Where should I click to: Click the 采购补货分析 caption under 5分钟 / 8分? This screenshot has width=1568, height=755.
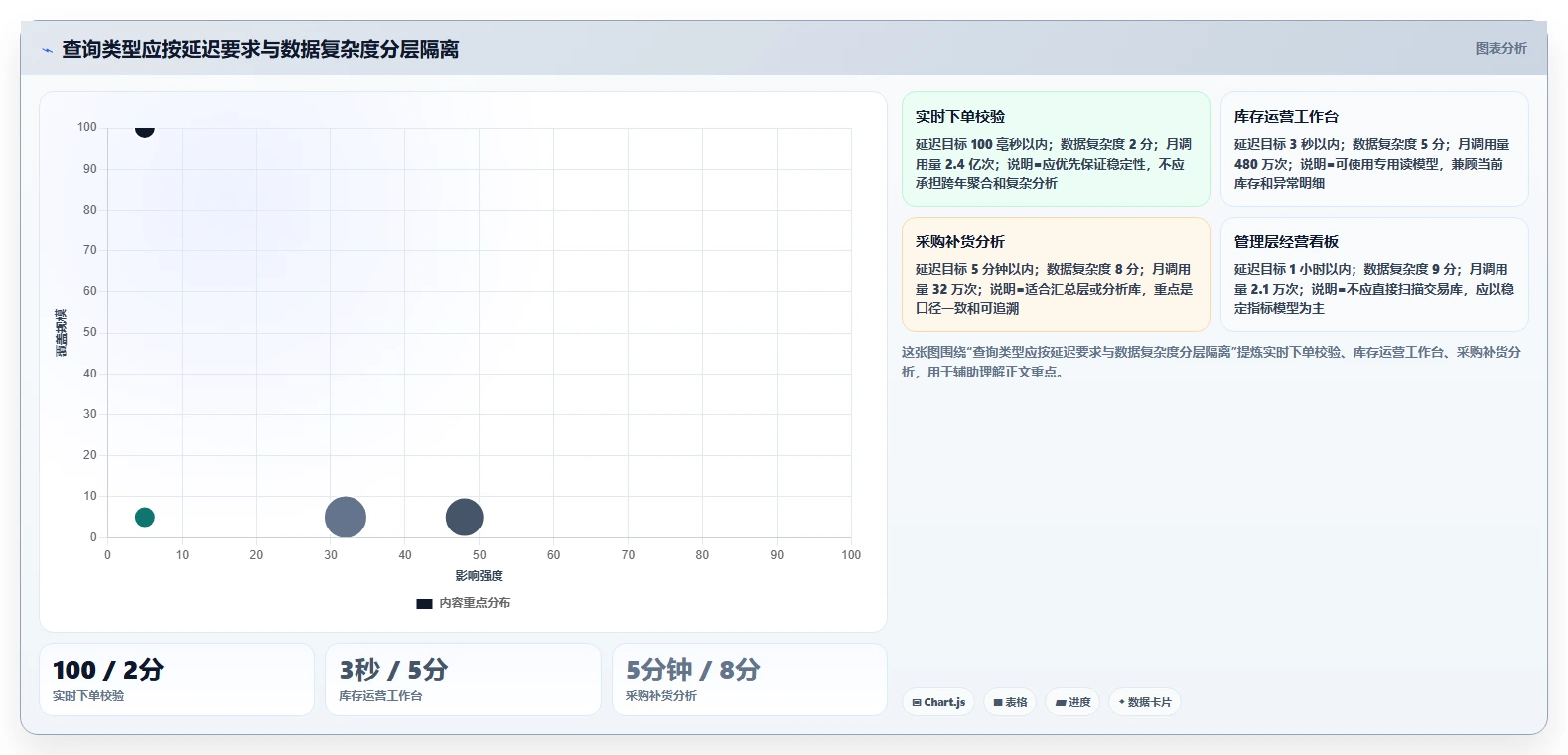[x=661, y=696]
